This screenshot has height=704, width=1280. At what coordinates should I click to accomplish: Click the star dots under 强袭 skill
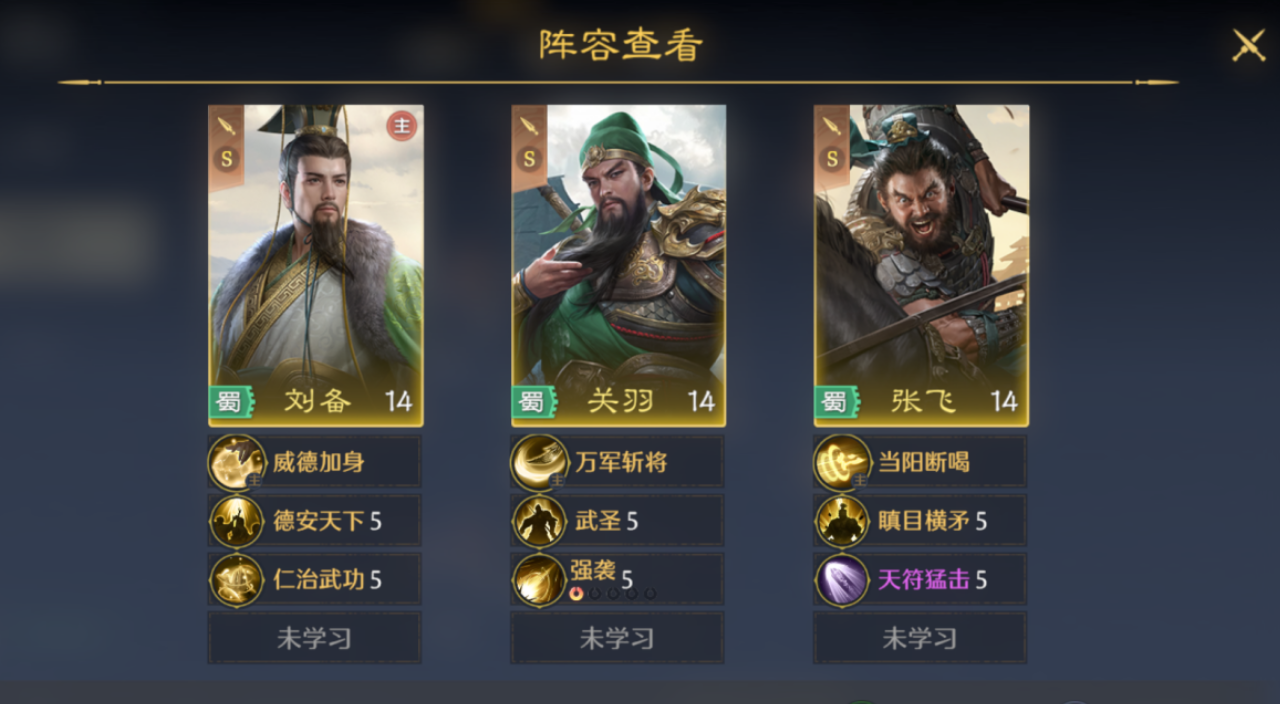coord(612,594)
